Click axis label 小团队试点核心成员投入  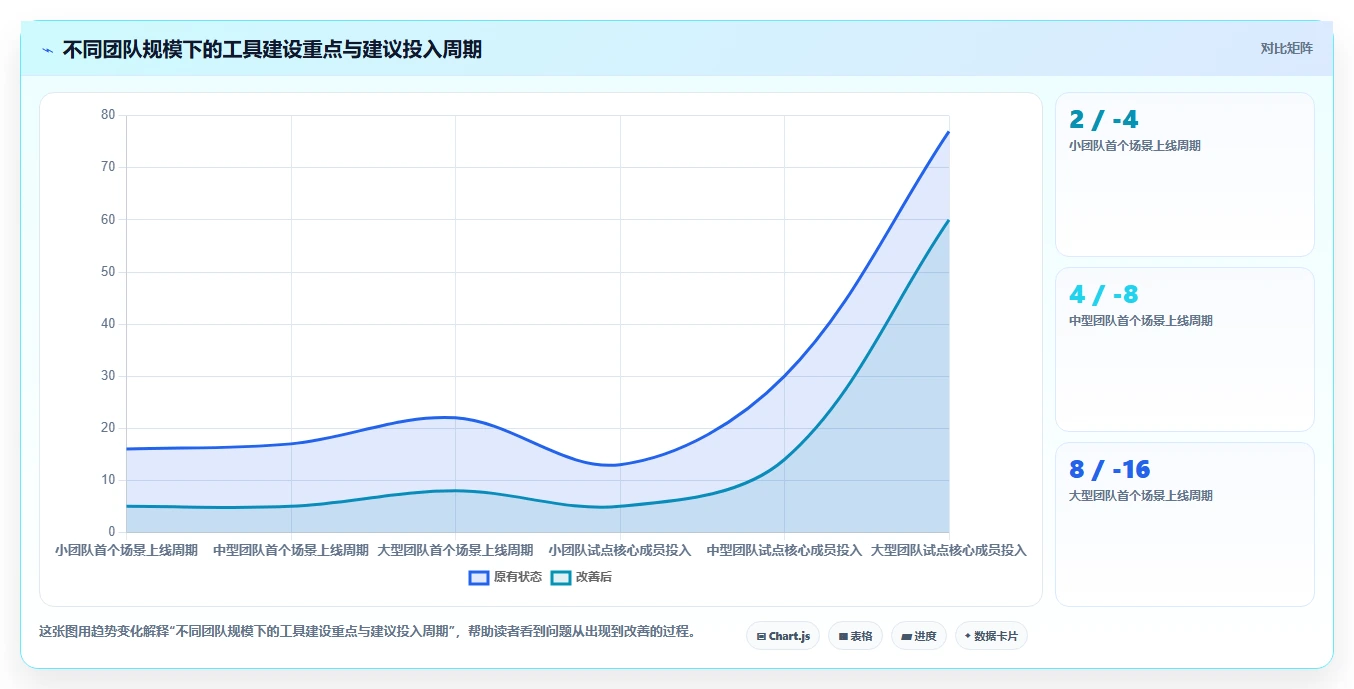pyautogui.click(x=620, y=550)
